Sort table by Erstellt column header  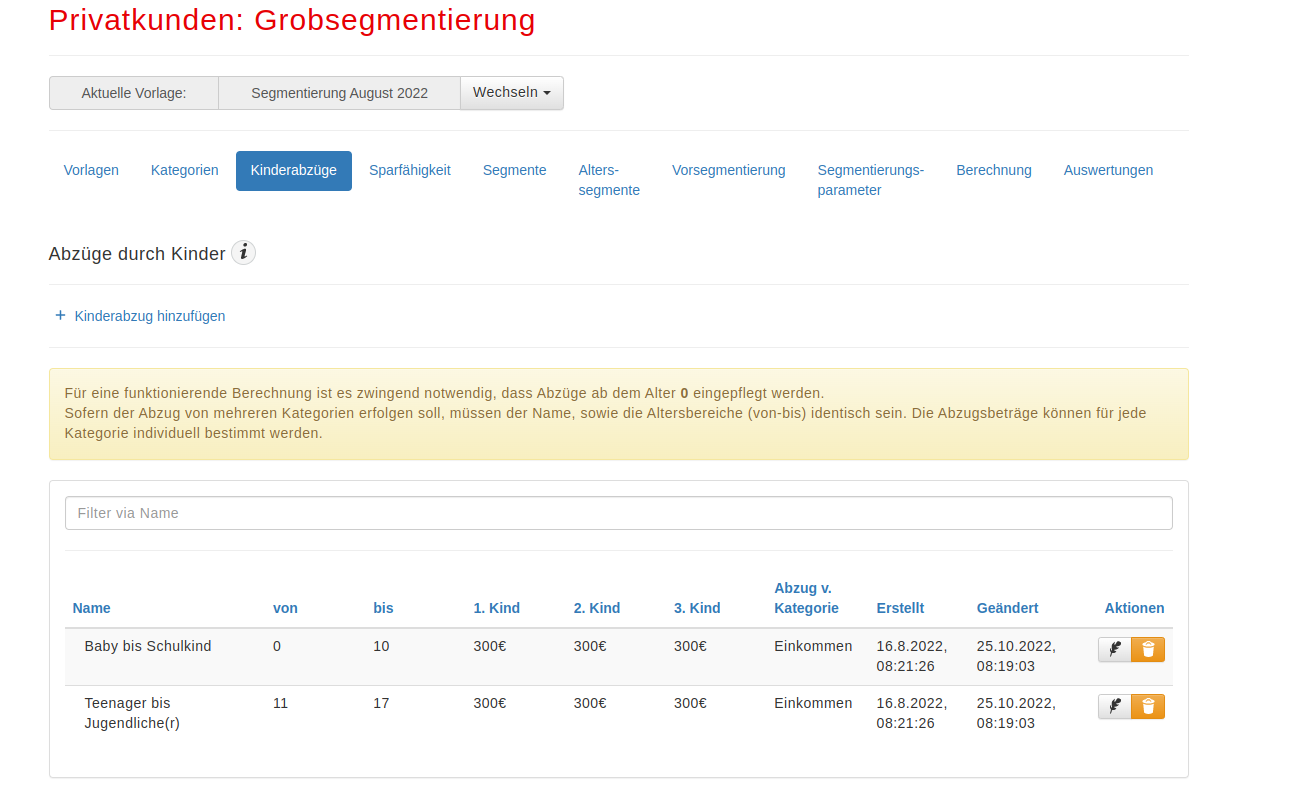click(x=900, y=608)
